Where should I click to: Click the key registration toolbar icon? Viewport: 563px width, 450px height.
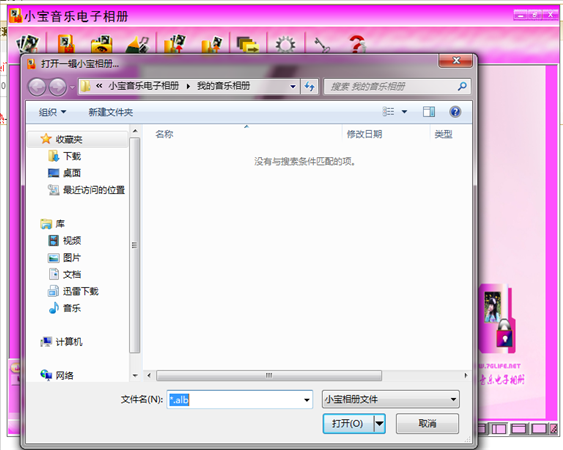[321, 45]
